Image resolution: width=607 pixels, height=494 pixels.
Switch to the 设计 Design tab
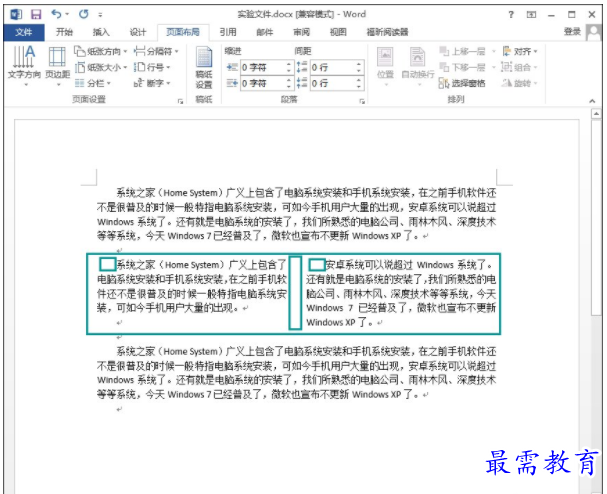point(138,32)
